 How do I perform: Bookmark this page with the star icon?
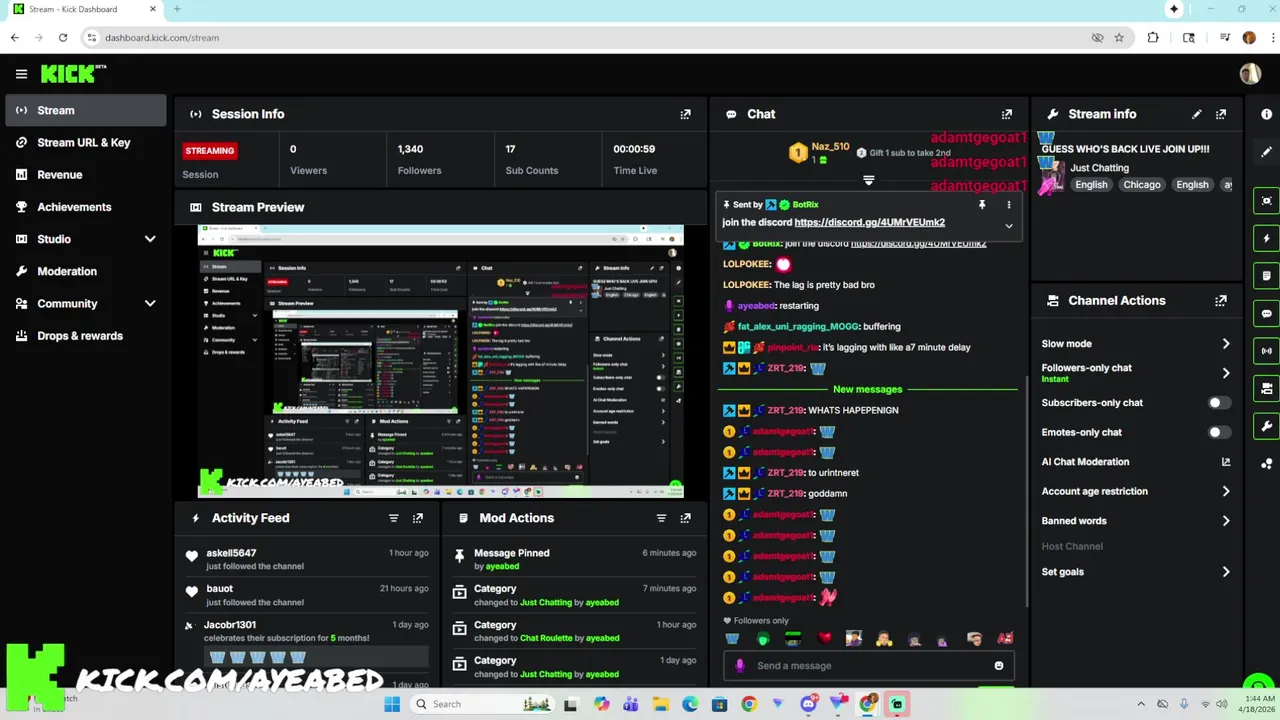point(1119,38)
